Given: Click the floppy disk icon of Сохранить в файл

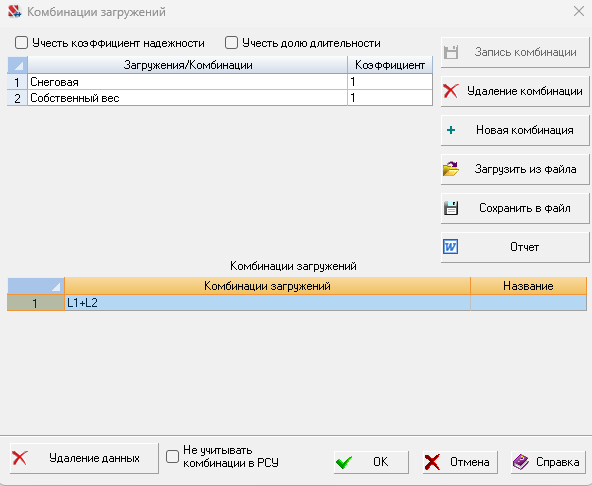Looking at the screenshot, I should tap(451, 208).
